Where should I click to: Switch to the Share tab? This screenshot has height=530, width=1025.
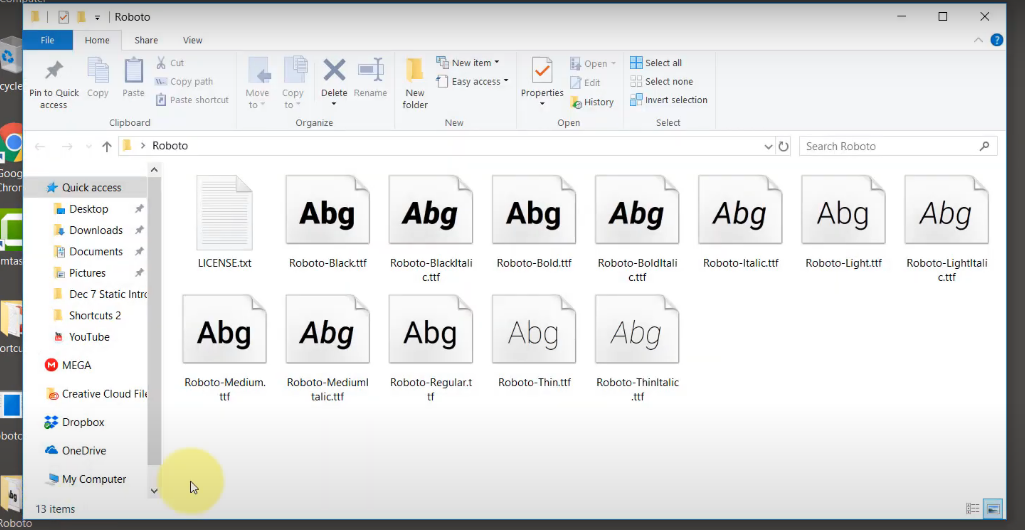[x=146, y=40]
